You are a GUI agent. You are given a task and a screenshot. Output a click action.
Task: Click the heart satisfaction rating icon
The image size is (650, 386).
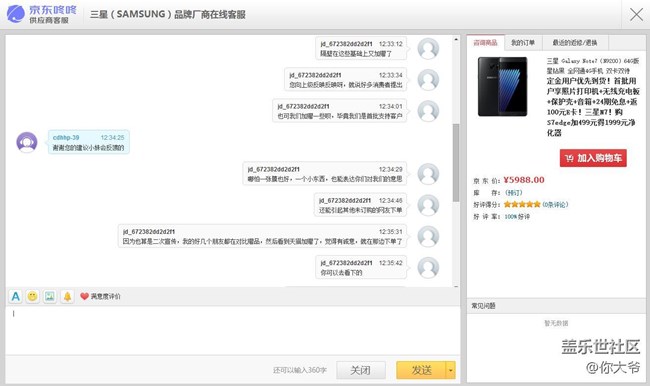(84, 296)
